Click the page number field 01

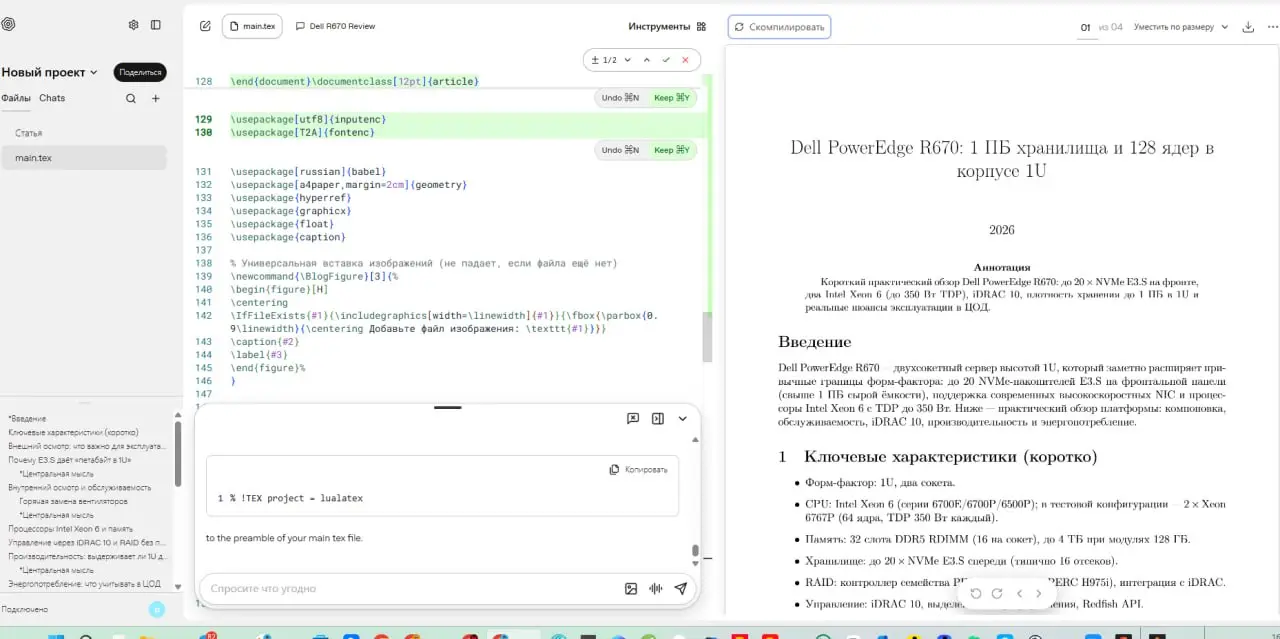(1085, 27)
